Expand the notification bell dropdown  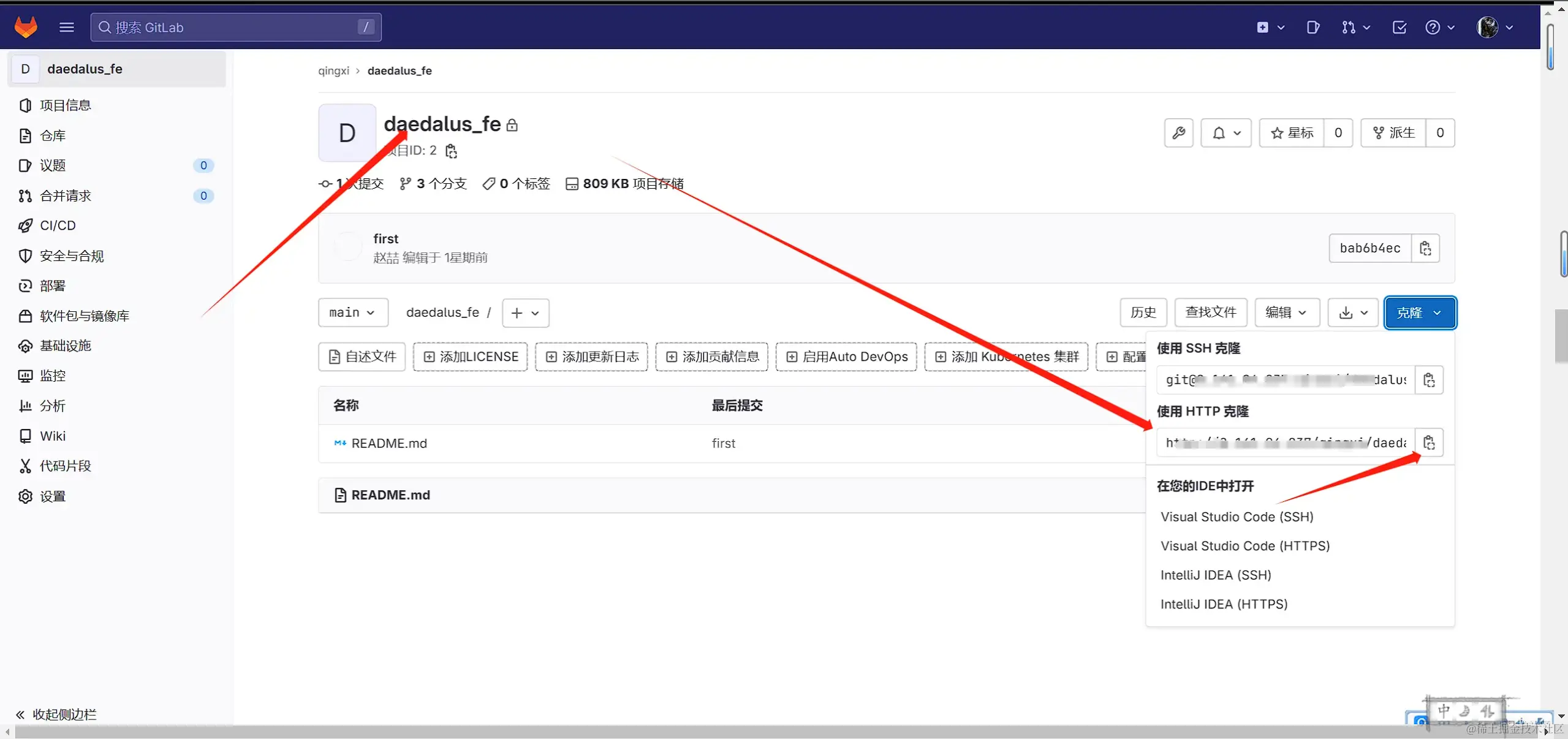1226,133
